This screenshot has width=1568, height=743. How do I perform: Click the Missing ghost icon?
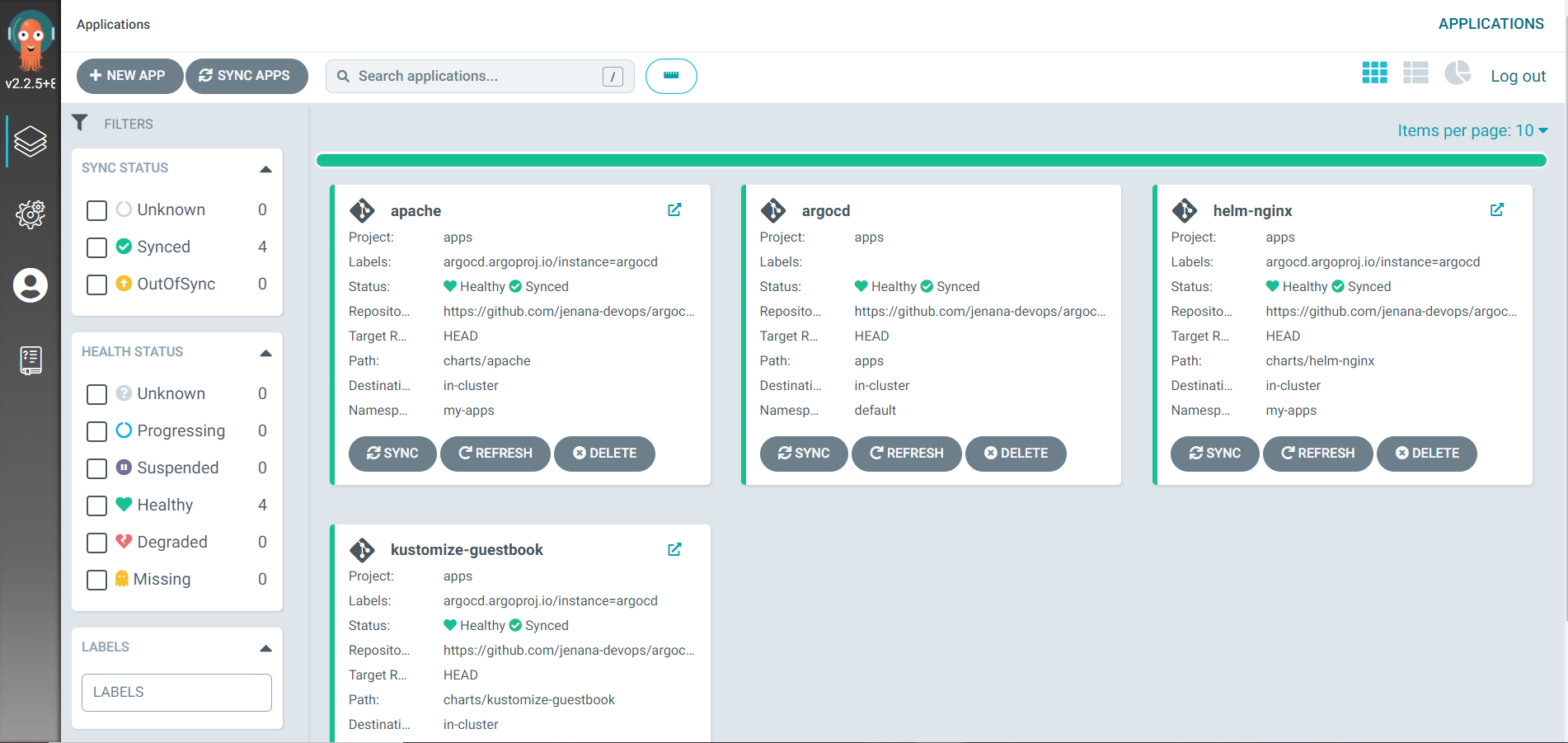[122, 578]
